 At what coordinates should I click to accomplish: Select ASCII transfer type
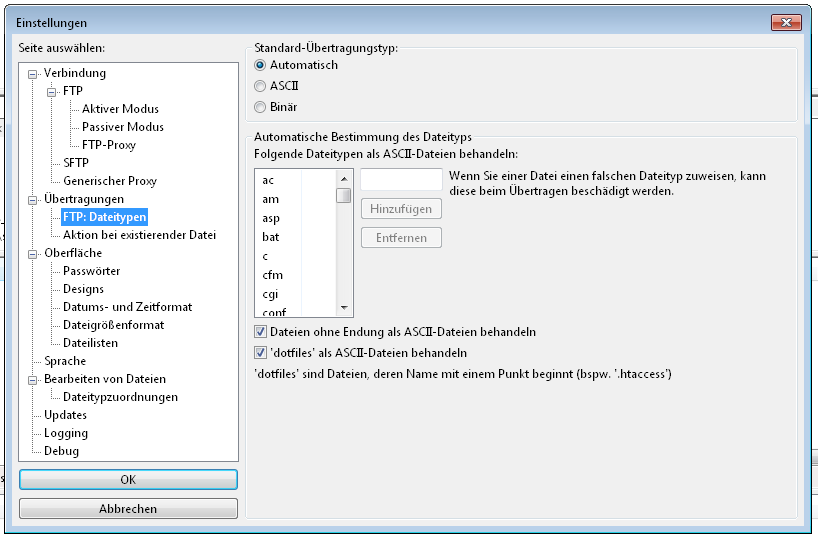261,86
